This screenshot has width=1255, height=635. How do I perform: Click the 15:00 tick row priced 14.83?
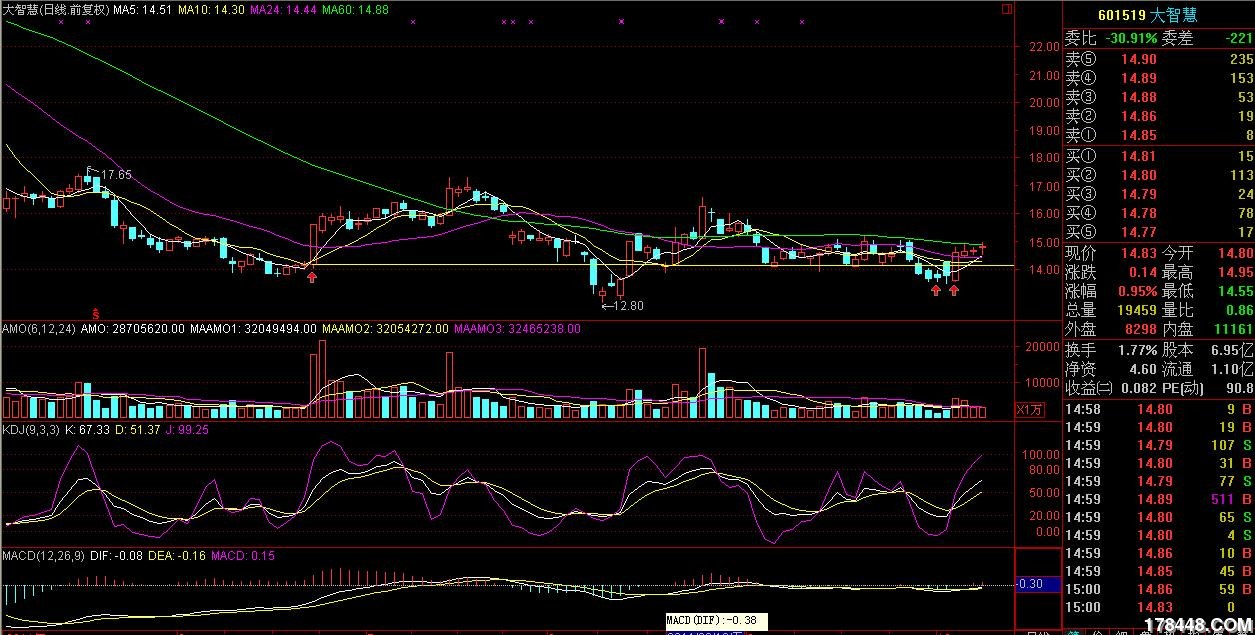point(1159,607)
